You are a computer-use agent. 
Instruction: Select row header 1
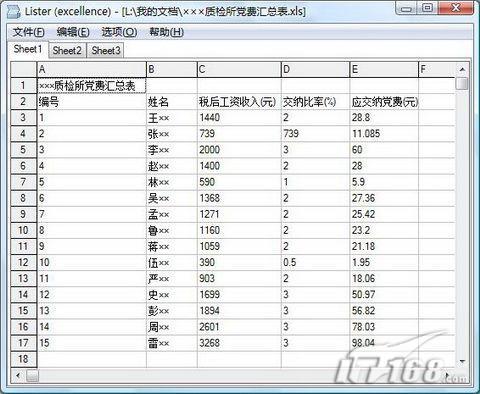point(23,86)
